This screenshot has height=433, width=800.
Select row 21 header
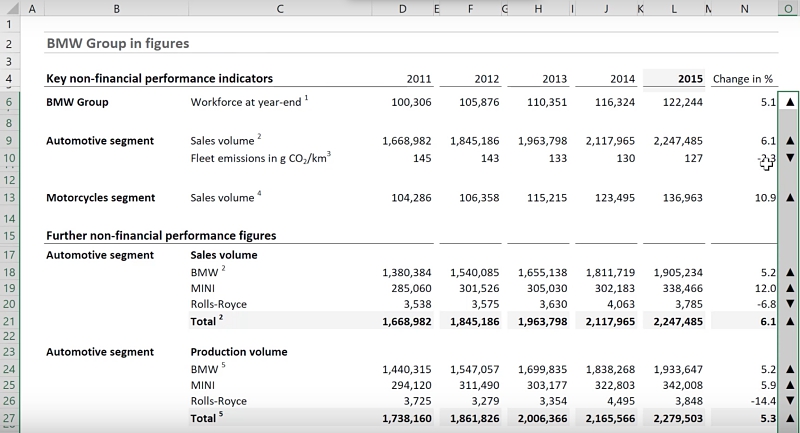pyautogui.click(x=9, y=320)
